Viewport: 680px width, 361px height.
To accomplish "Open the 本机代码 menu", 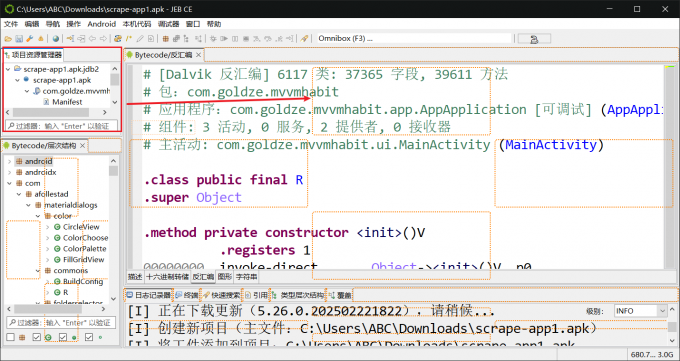I will click(x=137, y=24).
